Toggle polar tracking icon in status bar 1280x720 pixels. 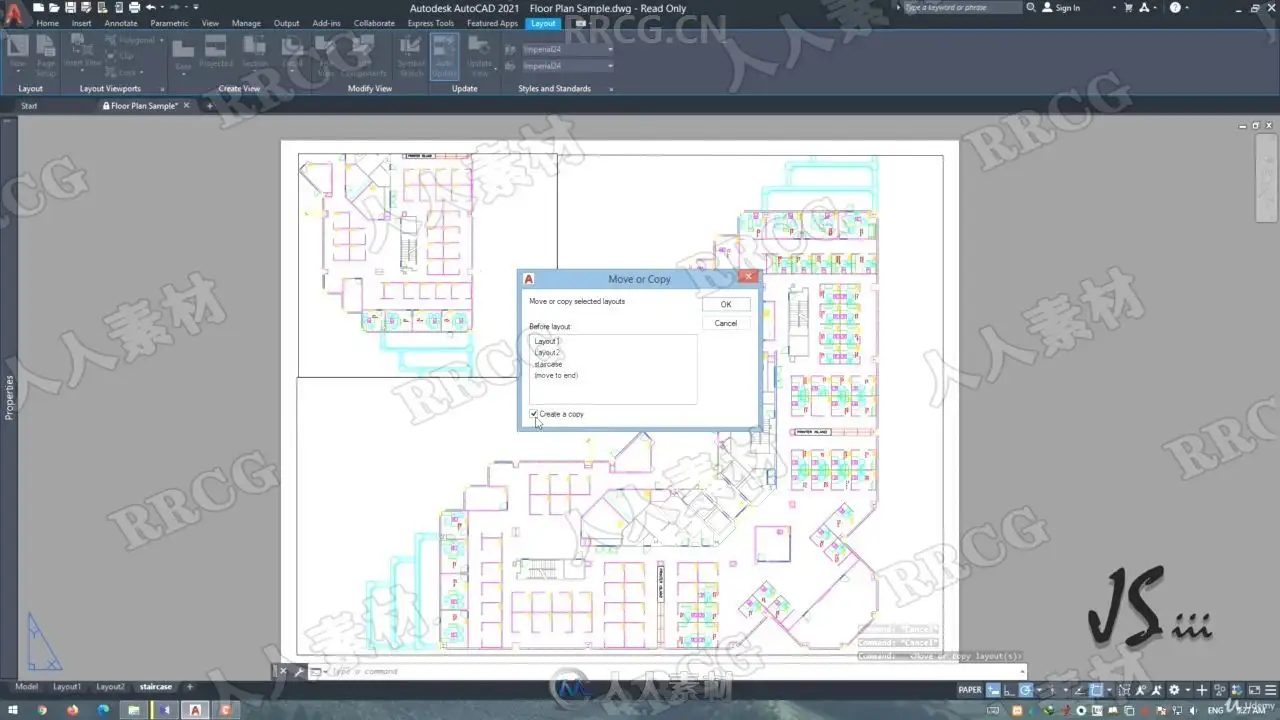click(1026, 690)
